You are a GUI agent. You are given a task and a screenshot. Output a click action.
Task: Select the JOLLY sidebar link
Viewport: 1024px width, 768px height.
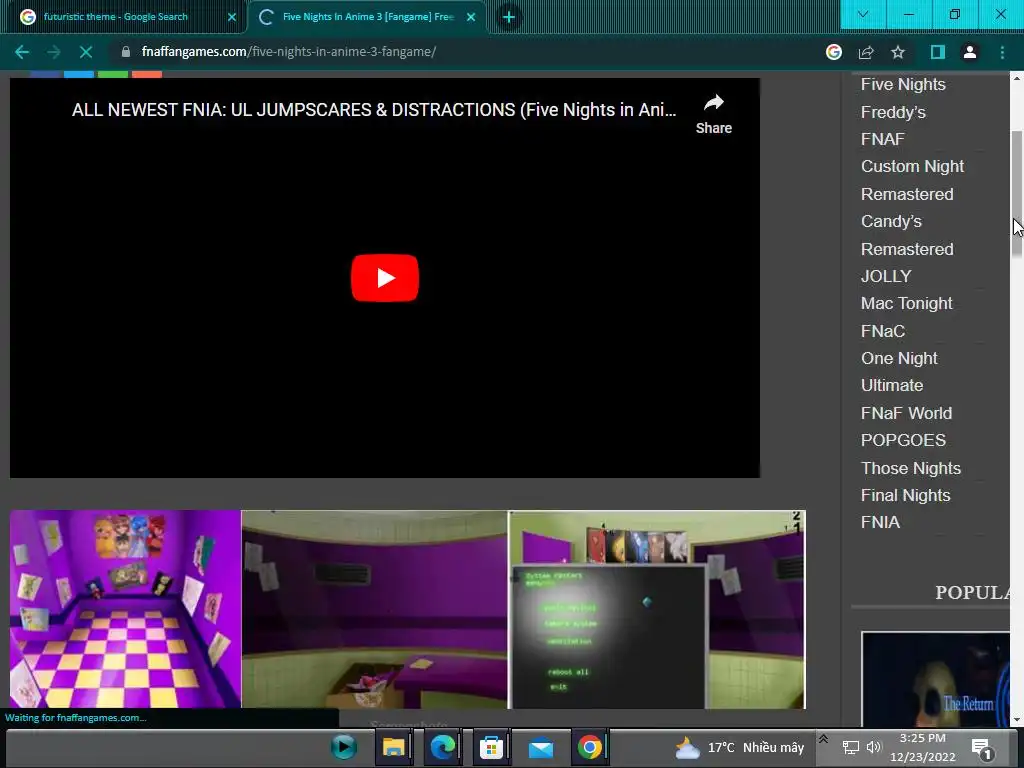[x=886, y=276]
